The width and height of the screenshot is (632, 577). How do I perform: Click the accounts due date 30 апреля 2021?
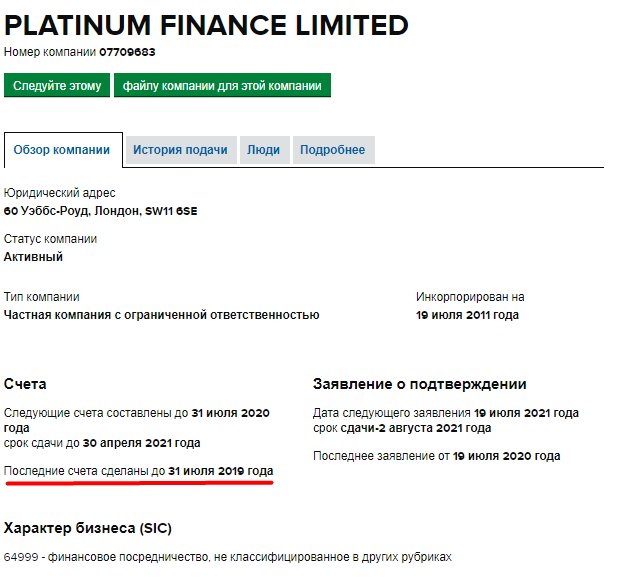141,443
